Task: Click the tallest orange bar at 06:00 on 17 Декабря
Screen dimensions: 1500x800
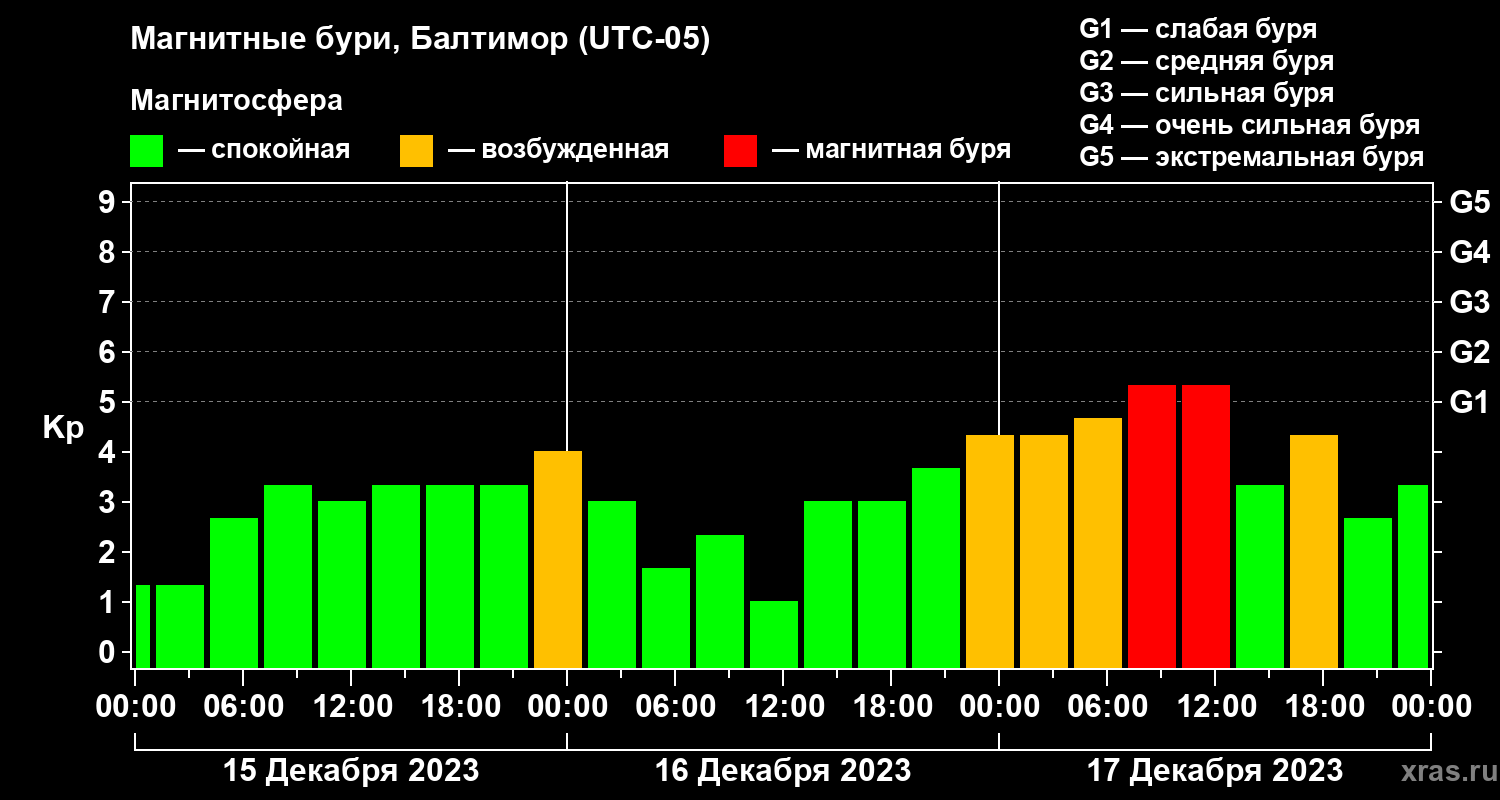Action: tap(1098, 543)
